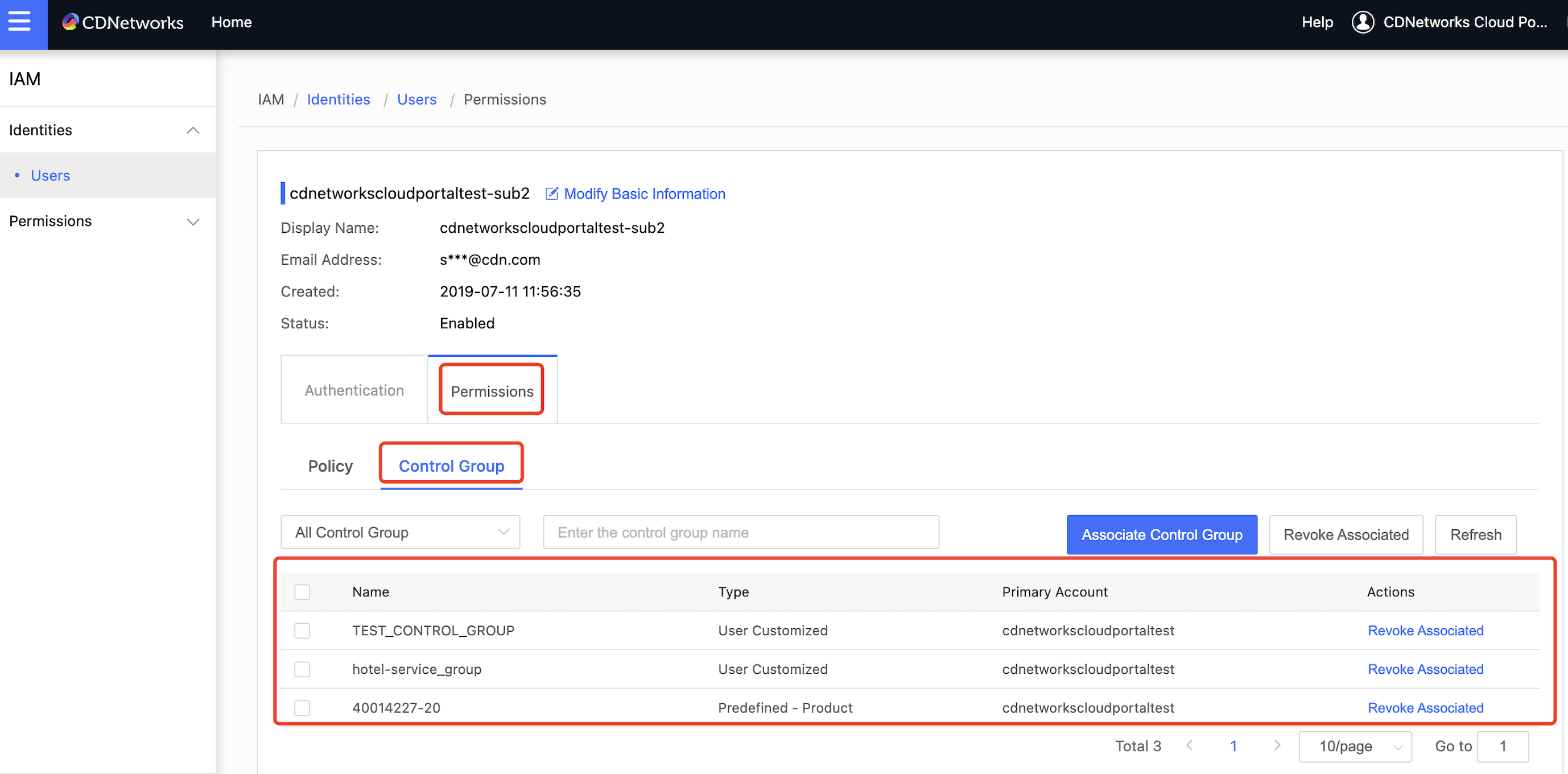1568x774 pixels.
Task: Go to next page arrow
Action: (x=1277, y=746)
